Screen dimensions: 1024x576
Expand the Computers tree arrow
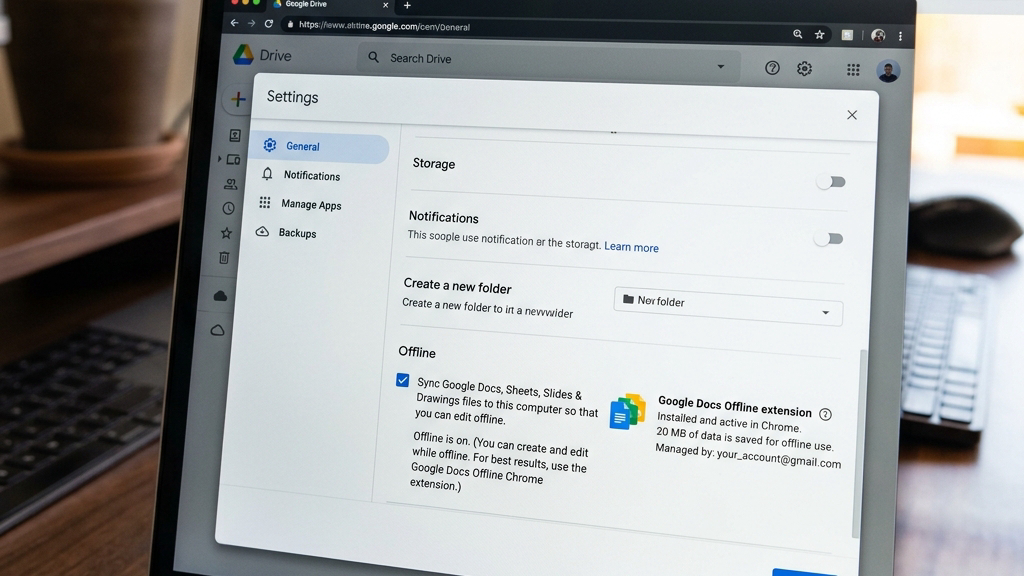(x=219, y=159)
